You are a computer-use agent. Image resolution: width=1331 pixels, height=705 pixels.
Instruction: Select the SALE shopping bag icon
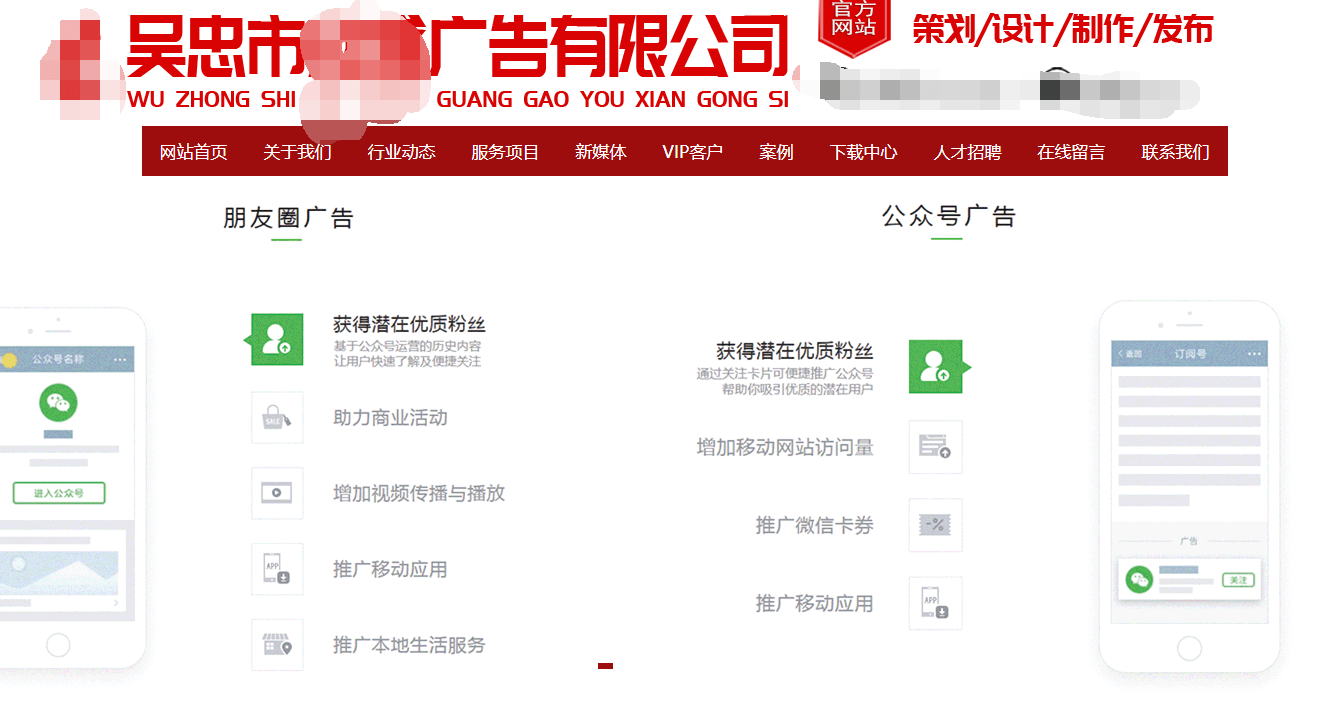(x=277, y=418)
